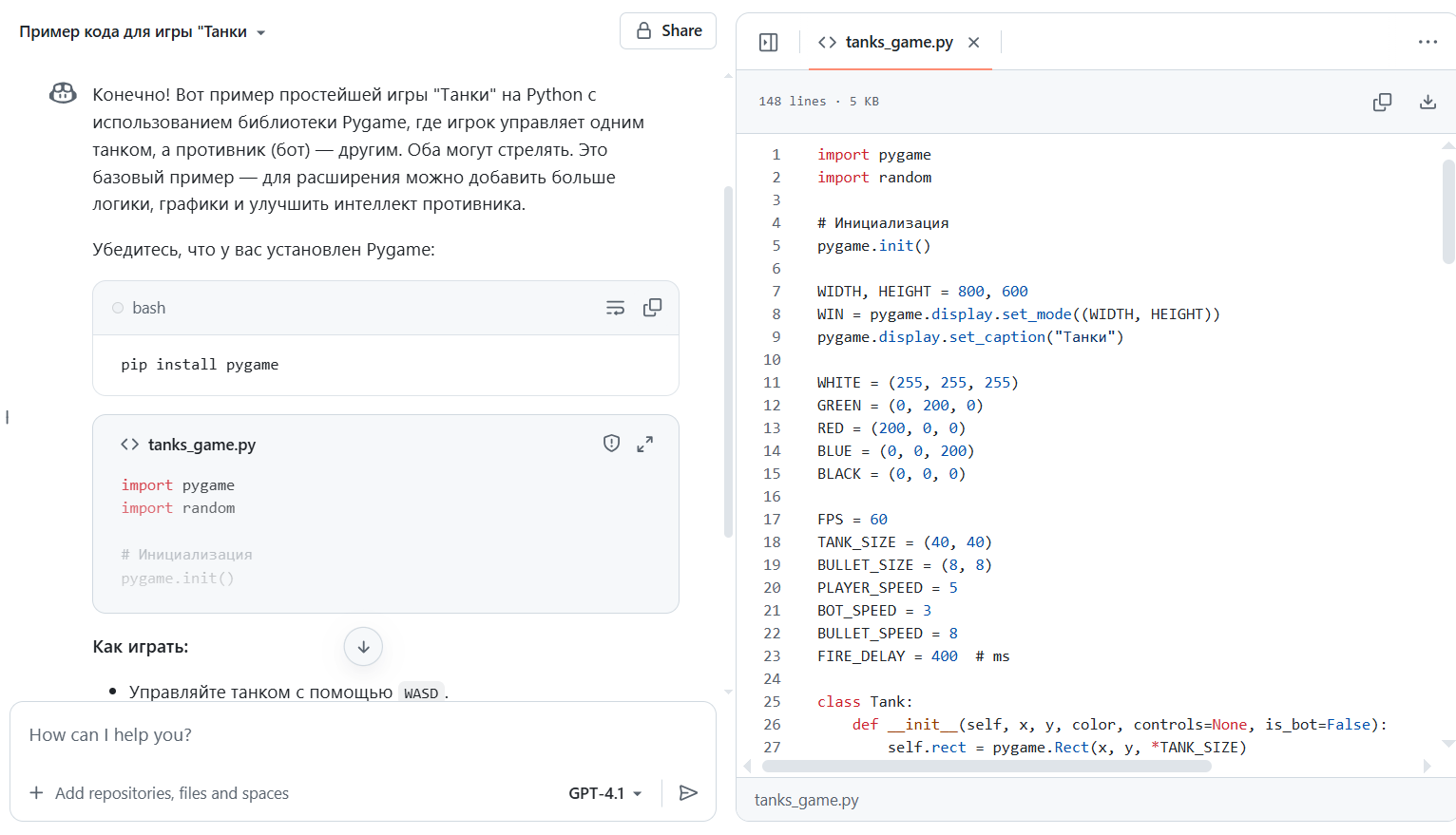Screen dimensions: 1456x835
Task: Expand the conversation title dropdown
Action: [260, 33]
